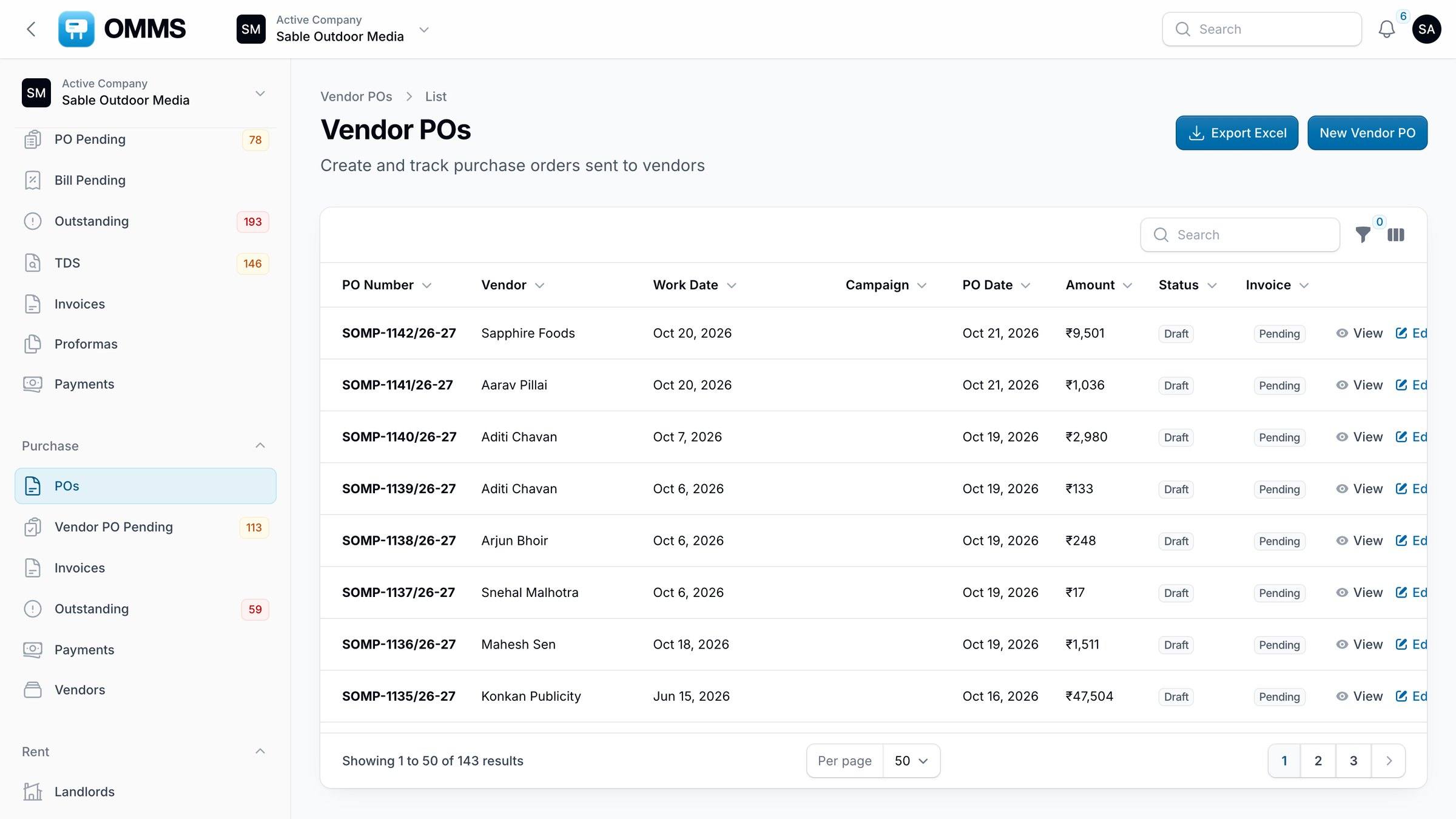Click the back arrow in the header
This screenshot has width=1456, height=819.
pos(31,29)
